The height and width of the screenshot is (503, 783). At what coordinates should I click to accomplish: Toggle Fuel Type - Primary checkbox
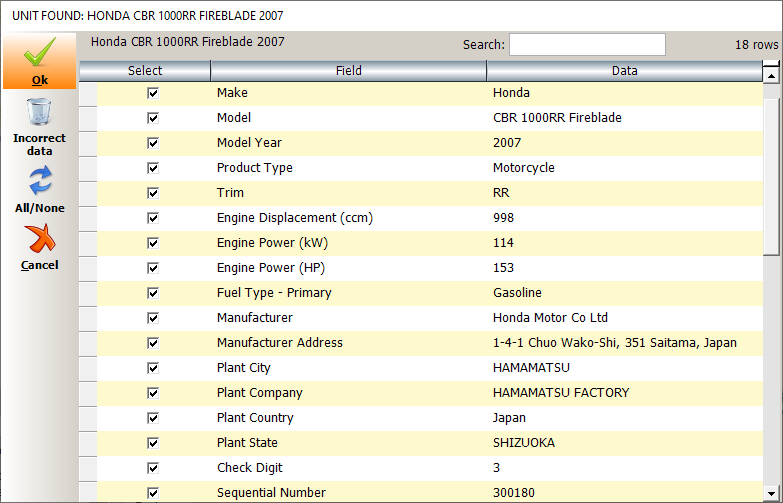point(153,293)
